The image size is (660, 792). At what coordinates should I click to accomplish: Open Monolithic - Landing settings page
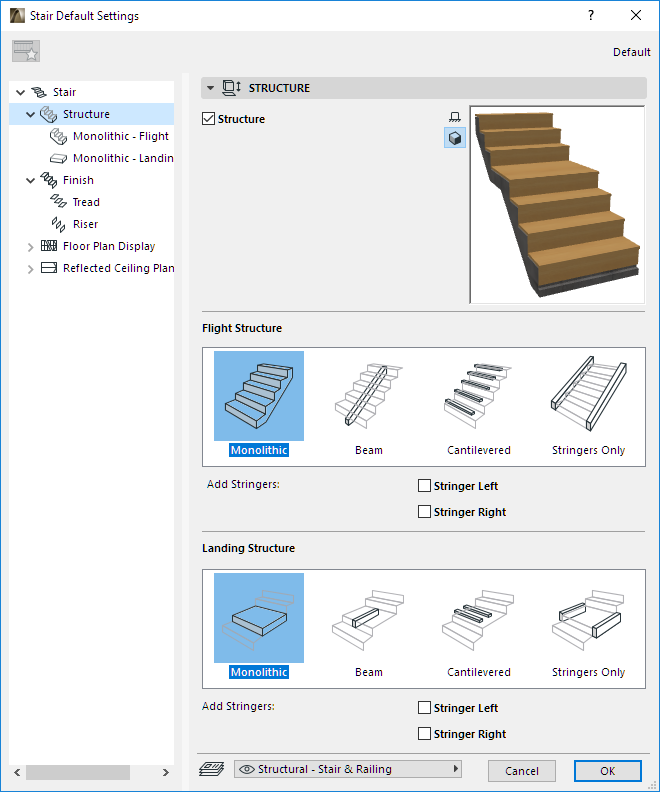123,158
